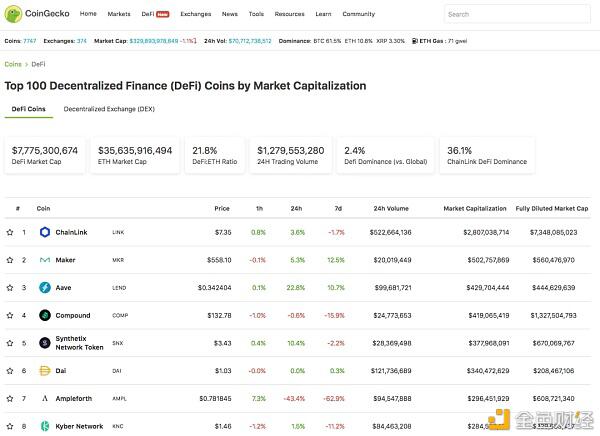
Task: Sort by the 7d column header
Action: 338,208
